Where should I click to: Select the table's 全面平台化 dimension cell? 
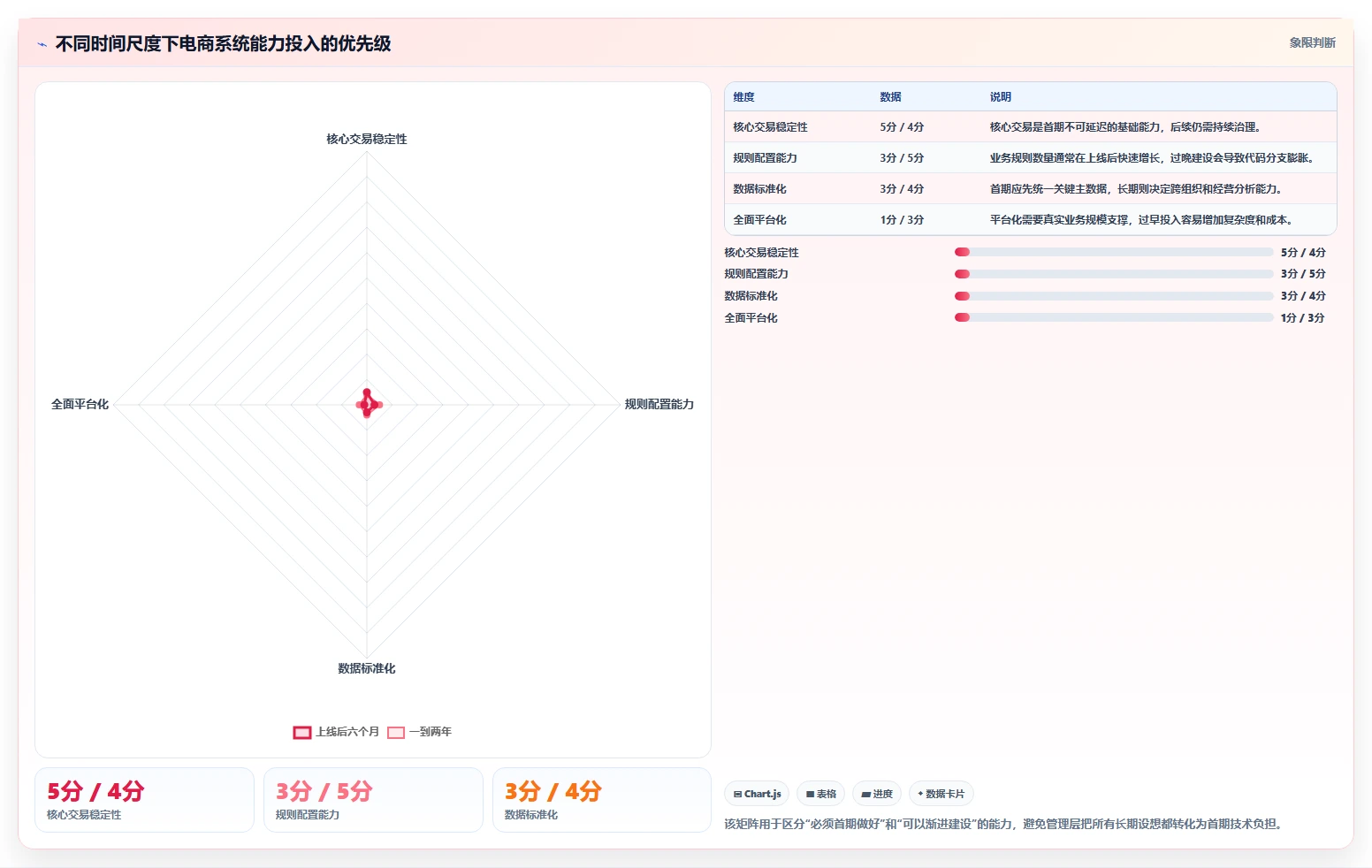coord(759,220)
